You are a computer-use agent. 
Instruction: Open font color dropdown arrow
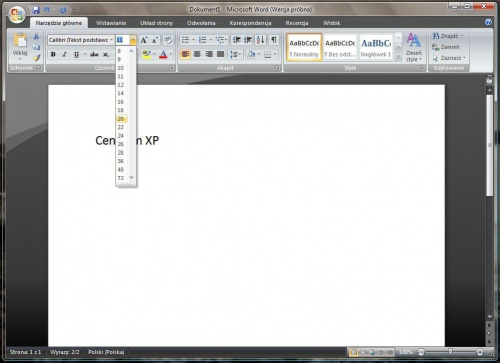coord(171,54)
